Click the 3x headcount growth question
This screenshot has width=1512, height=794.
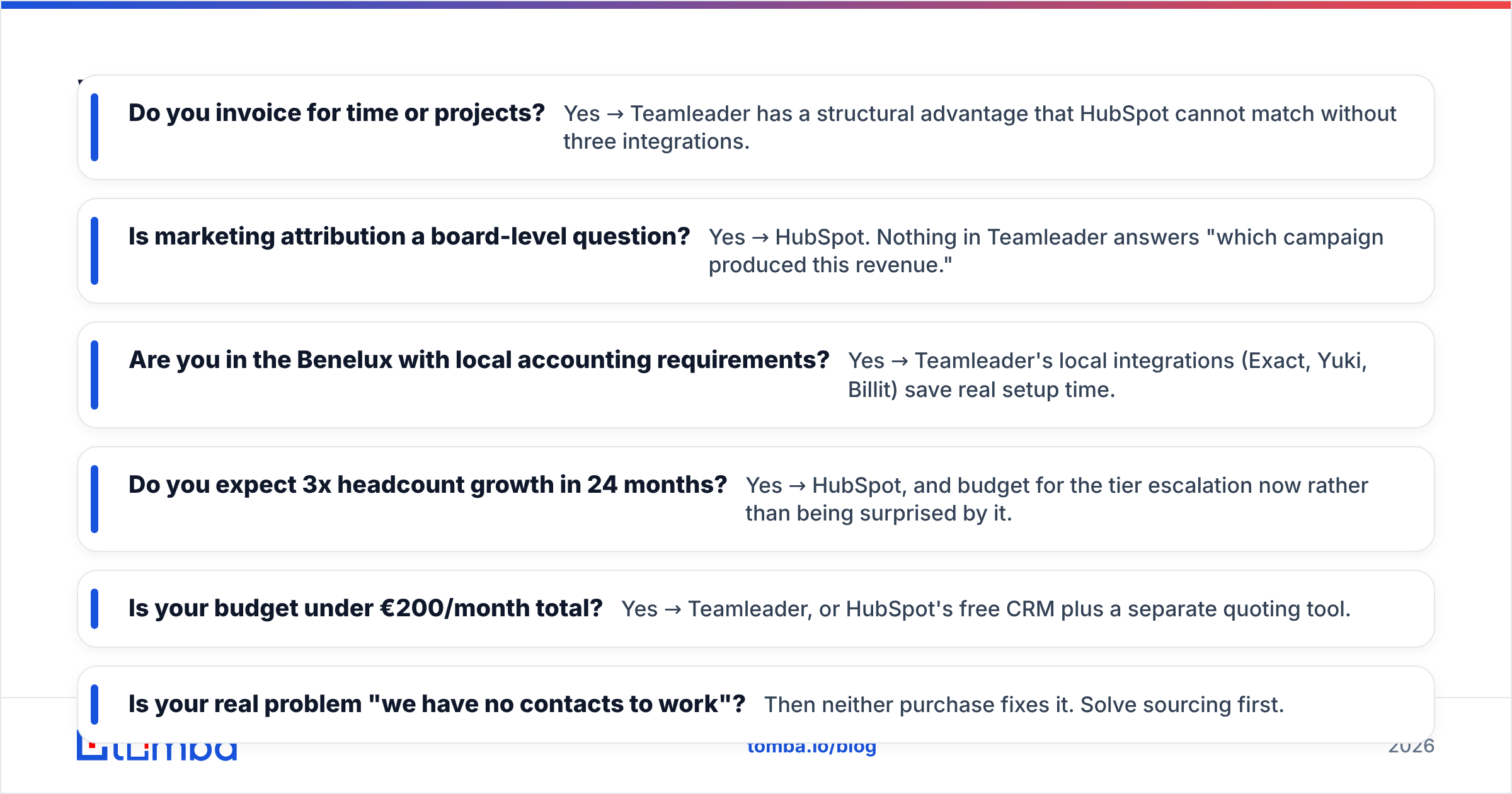(428, 485)
